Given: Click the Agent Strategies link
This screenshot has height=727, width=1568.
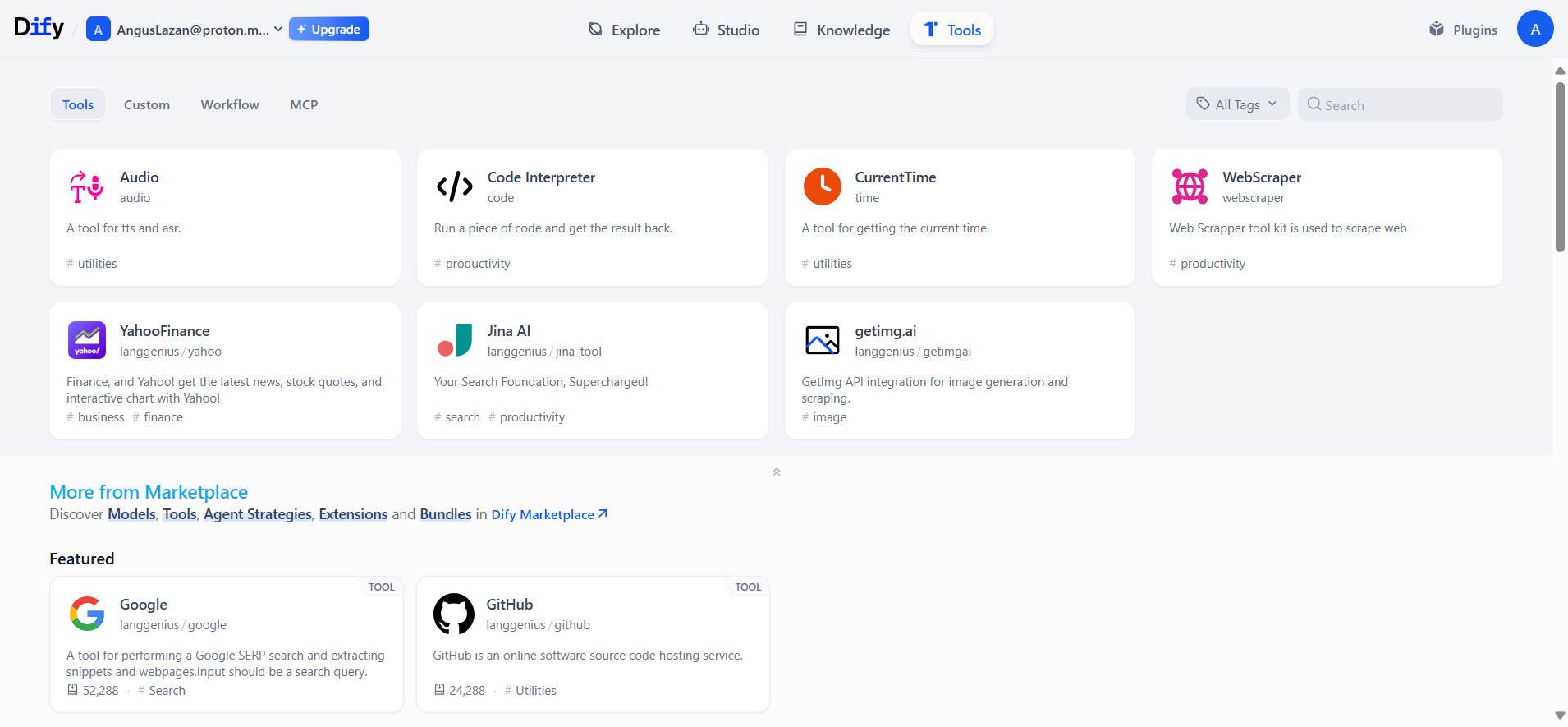Looking at the screenshot, I should pyautogui.click(x=258, y=514).
